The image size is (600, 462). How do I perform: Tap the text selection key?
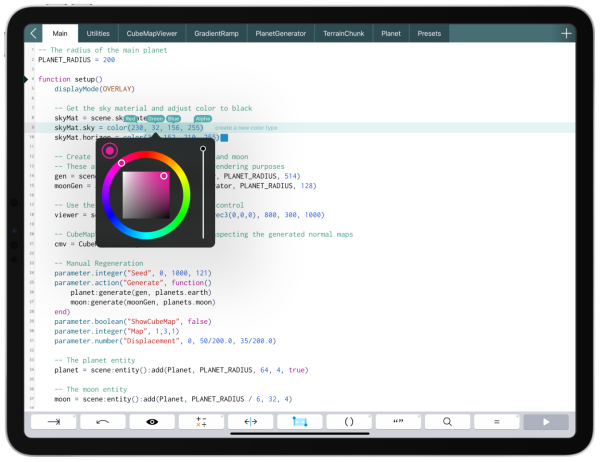point(300,422)
